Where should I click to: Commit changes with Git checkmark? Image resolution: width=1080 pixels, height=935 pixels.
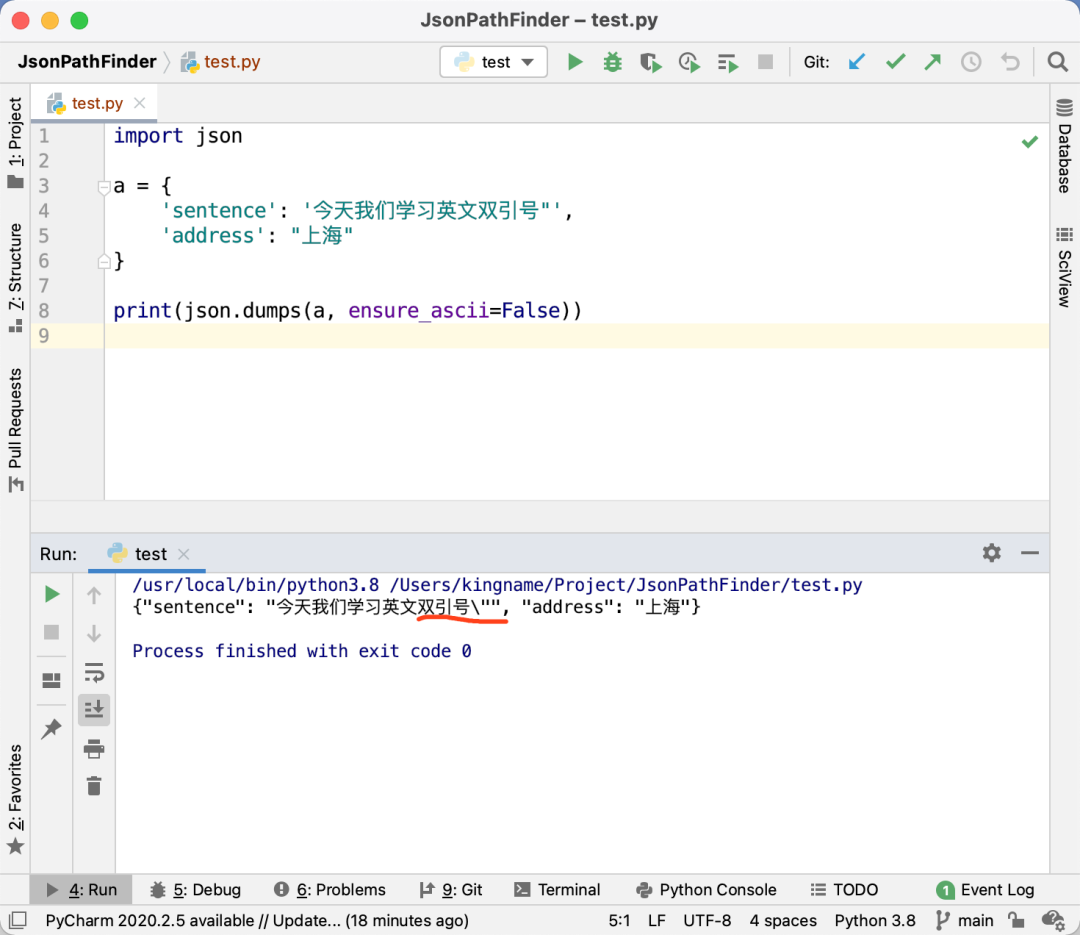895,62
